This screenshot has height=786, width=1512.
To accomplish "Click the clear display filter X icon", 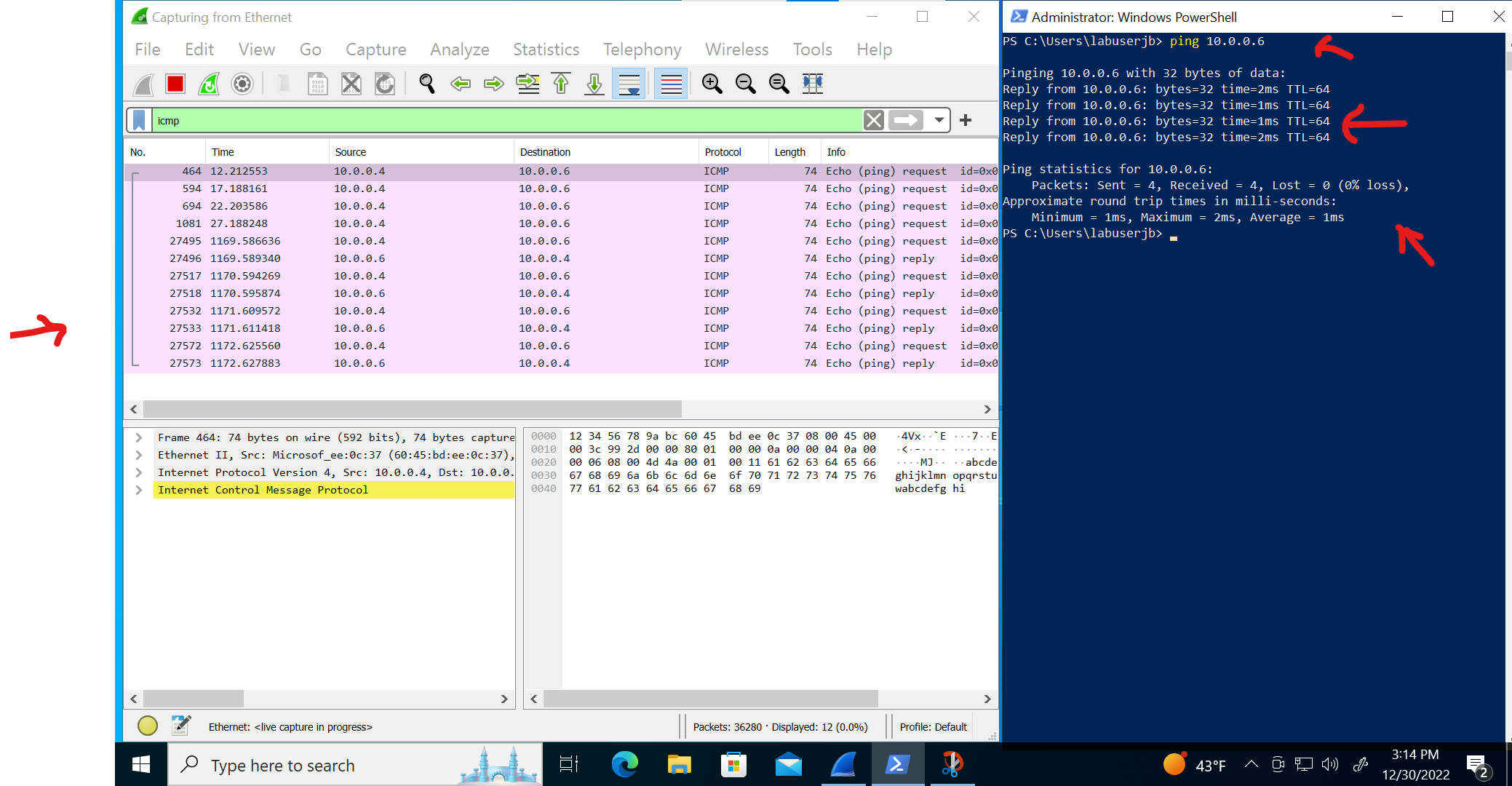I will [x=872, y=120].
